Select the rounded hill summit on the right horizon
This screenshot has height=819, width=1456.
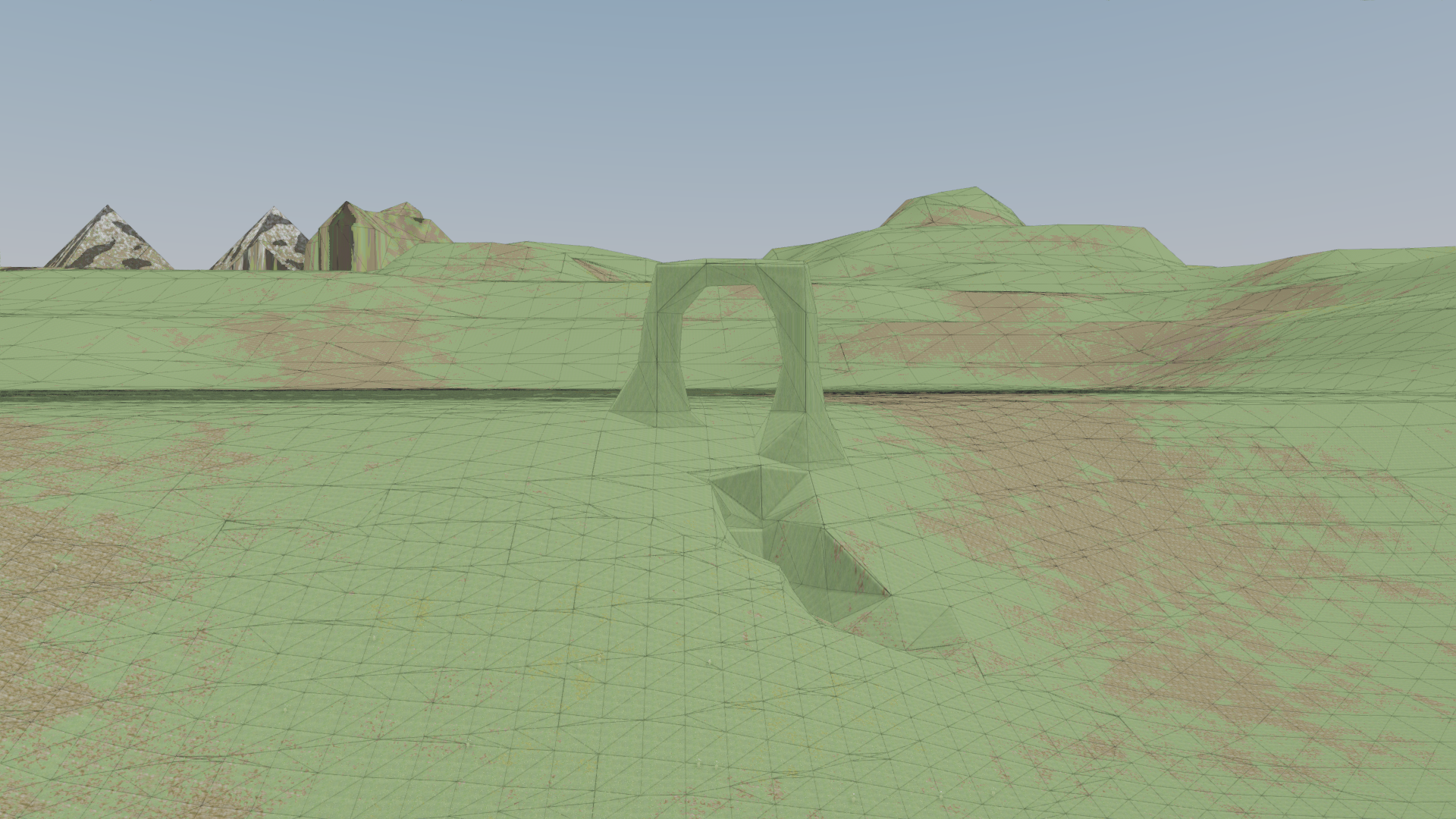click(x=952, y=206)
